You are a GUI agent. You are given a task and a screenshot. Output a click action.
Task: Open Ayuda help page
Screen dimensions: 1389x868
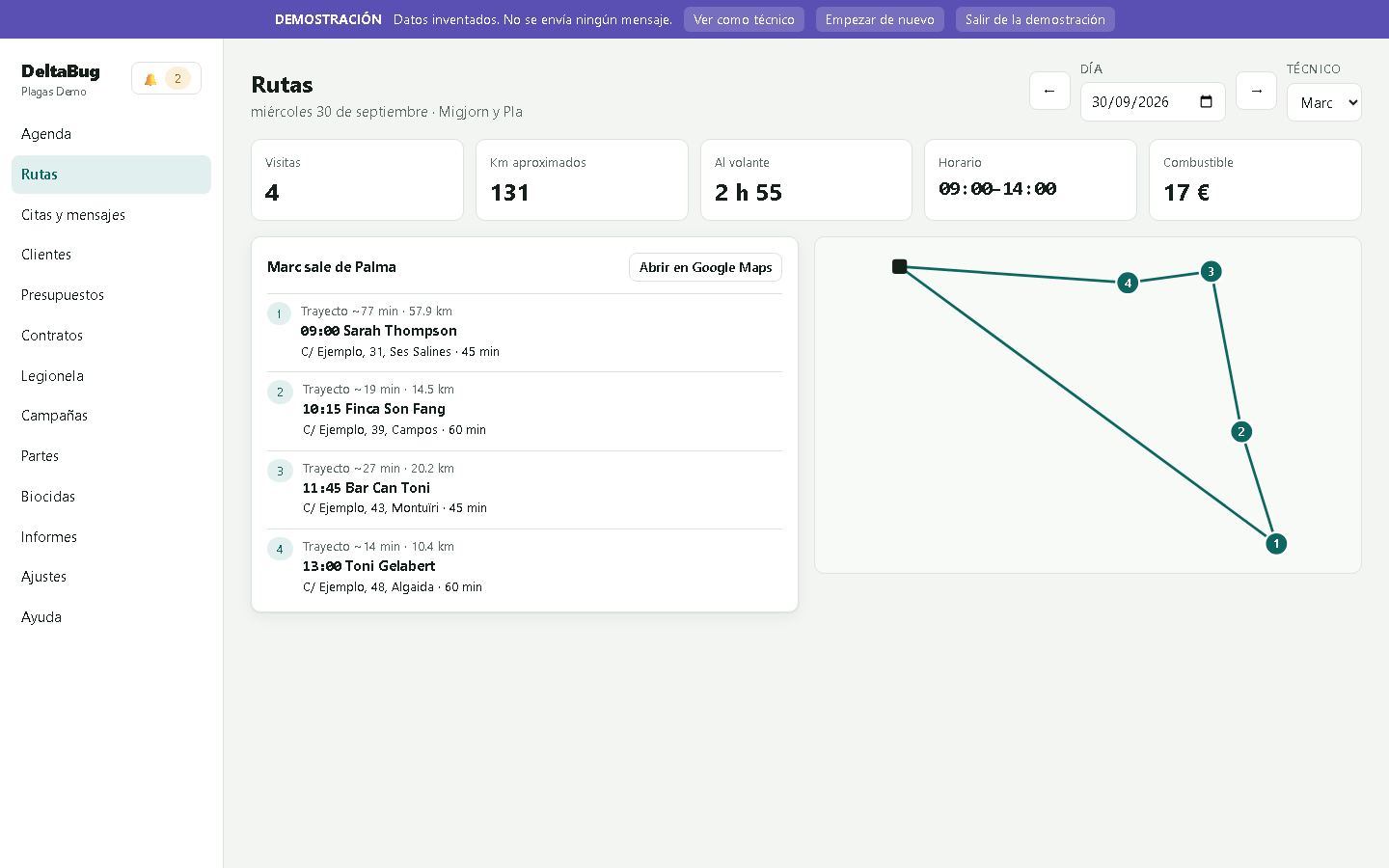(111, 617)
